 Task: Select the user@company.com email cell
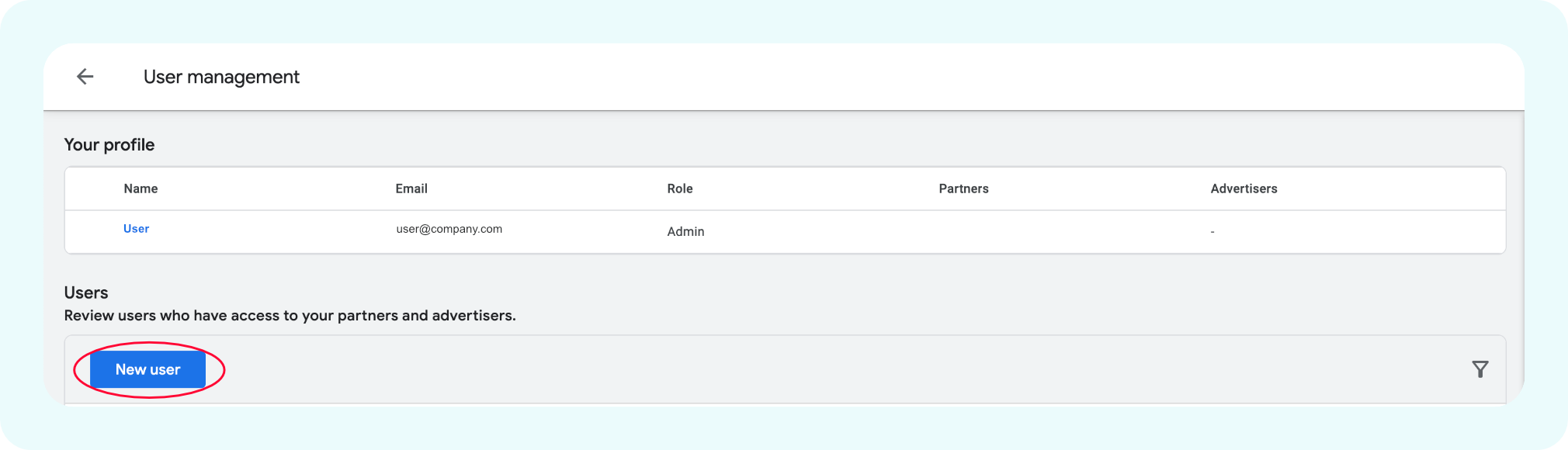449,229
